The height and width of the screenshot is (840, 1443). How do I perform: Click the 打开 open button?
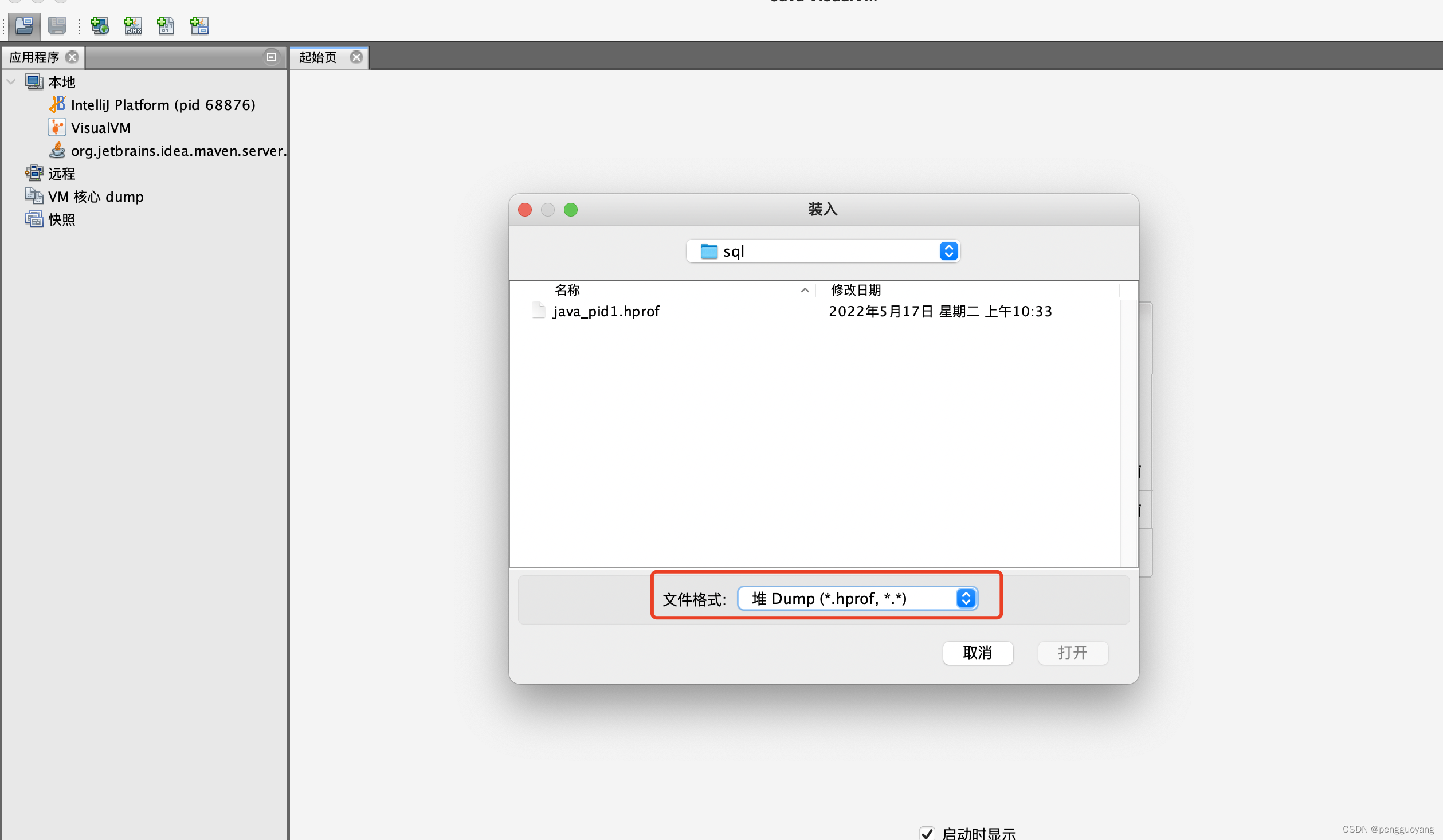[x=1072, y=653]
